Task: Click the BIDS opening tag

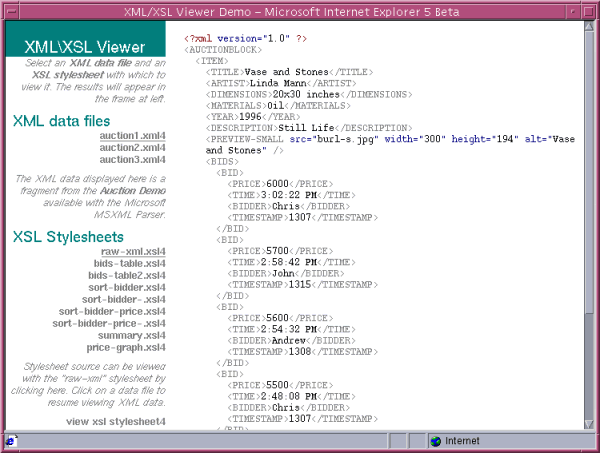Action: click(222, 161)
